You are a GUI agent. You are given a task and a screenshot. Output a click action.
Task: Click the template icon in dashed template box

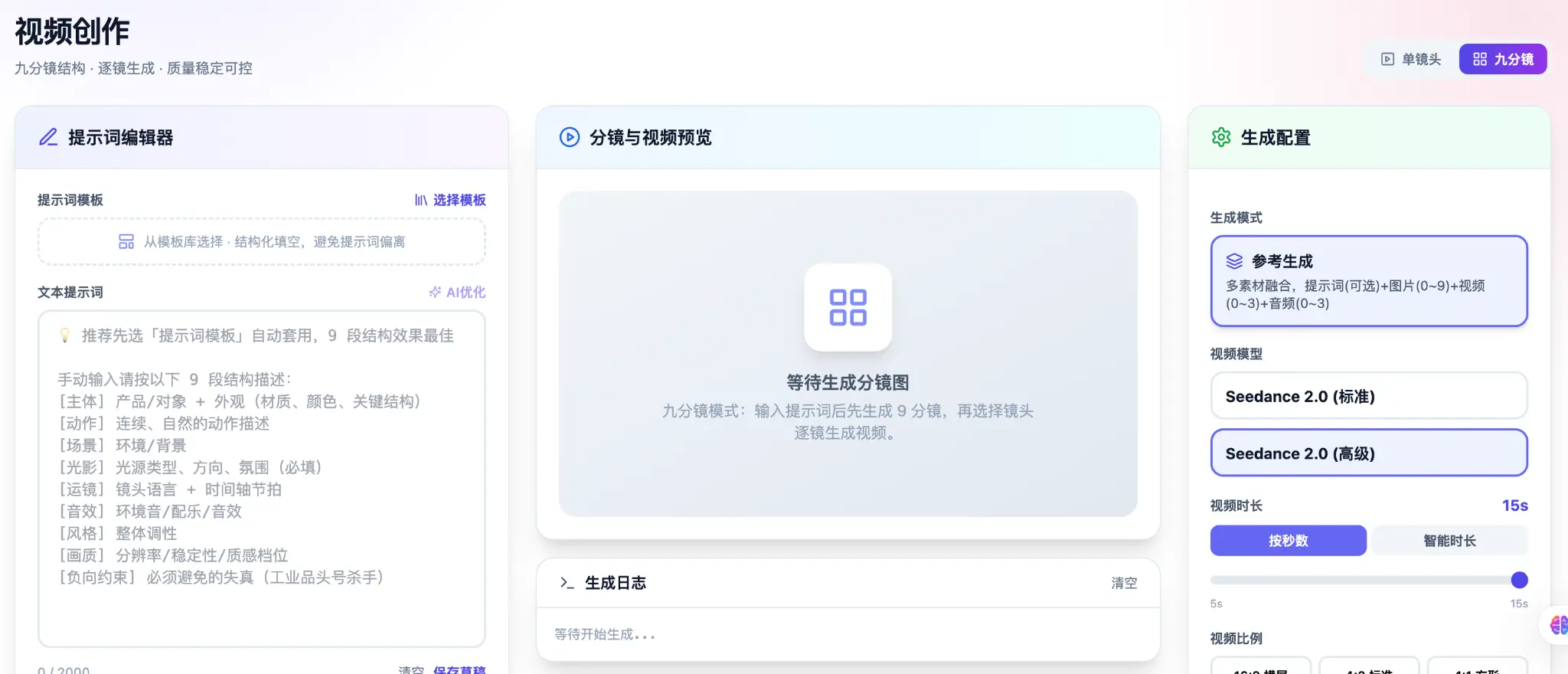pos(126,242)
